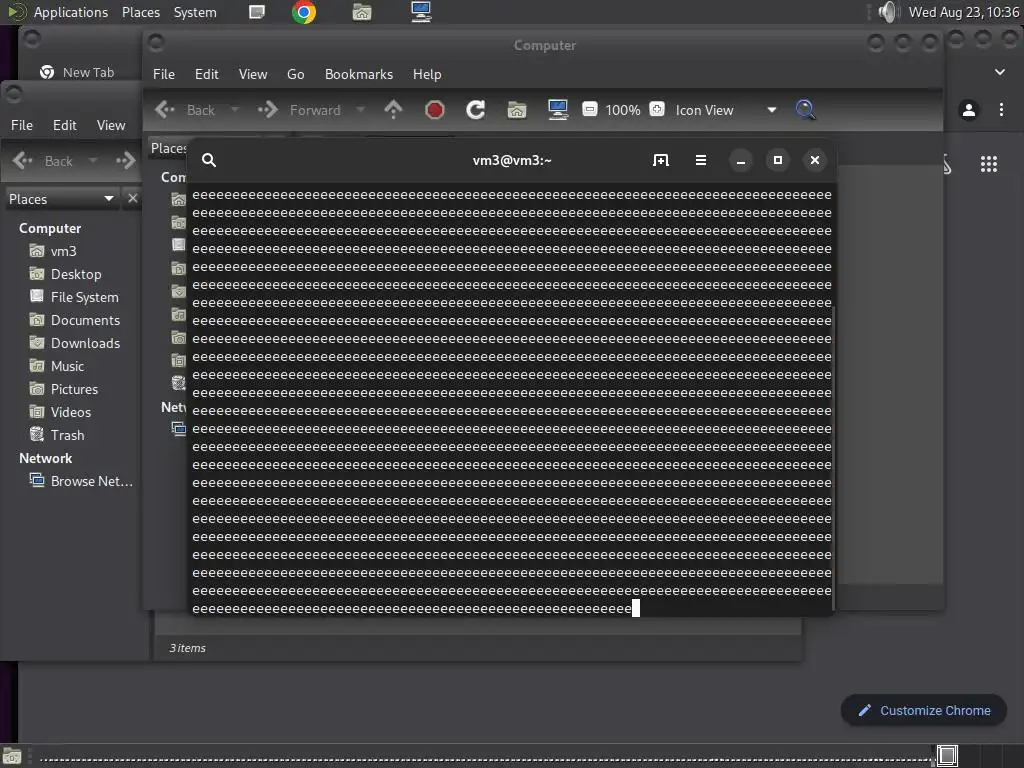Reload the current location
This screenshot has height=768, width=1024.
click(475, 110)
